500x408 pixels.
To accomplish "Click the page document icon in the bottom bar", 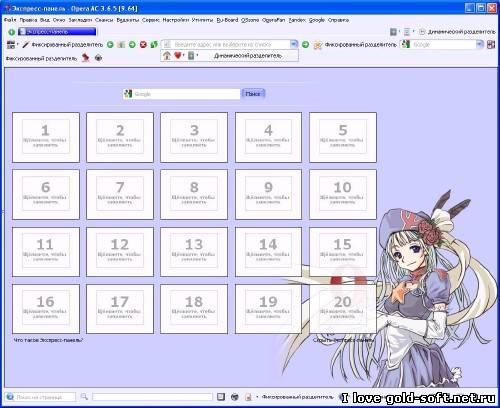I will click(248, 397).
